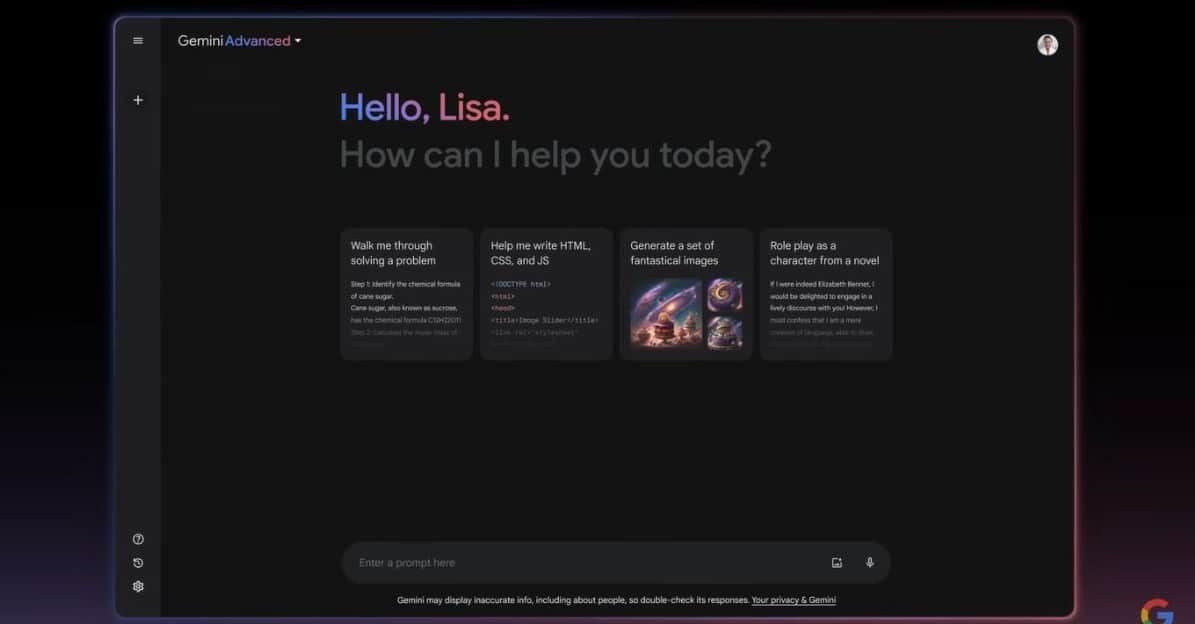Image resolution: width=1195 pixels, height=624 pixels.
Task: Open the Settings gear icon
Action: (x=138, y=587)
